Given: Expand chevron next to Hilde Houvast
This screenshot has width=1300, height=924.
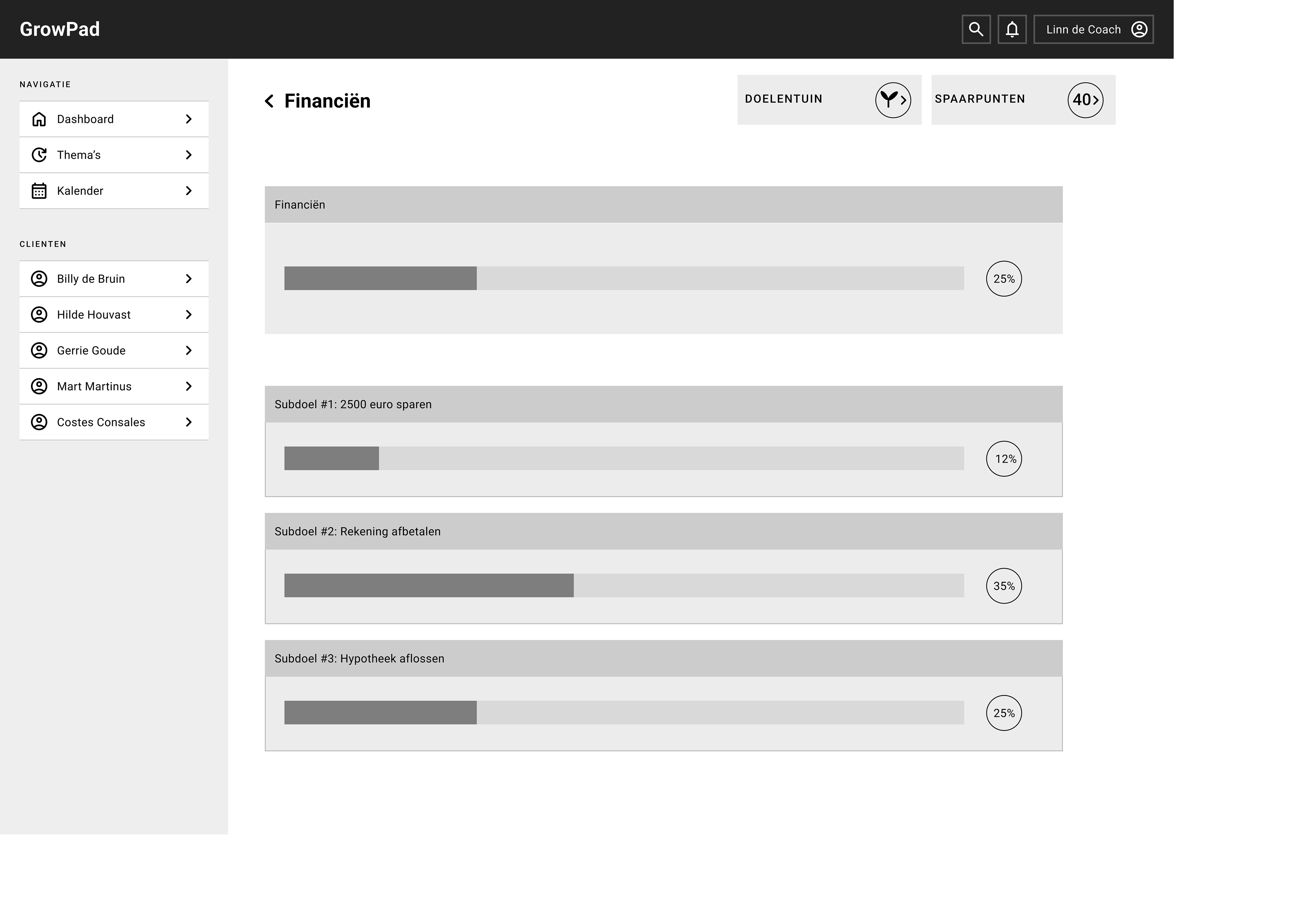Looking at the screenshot, I should pos(189,315).
